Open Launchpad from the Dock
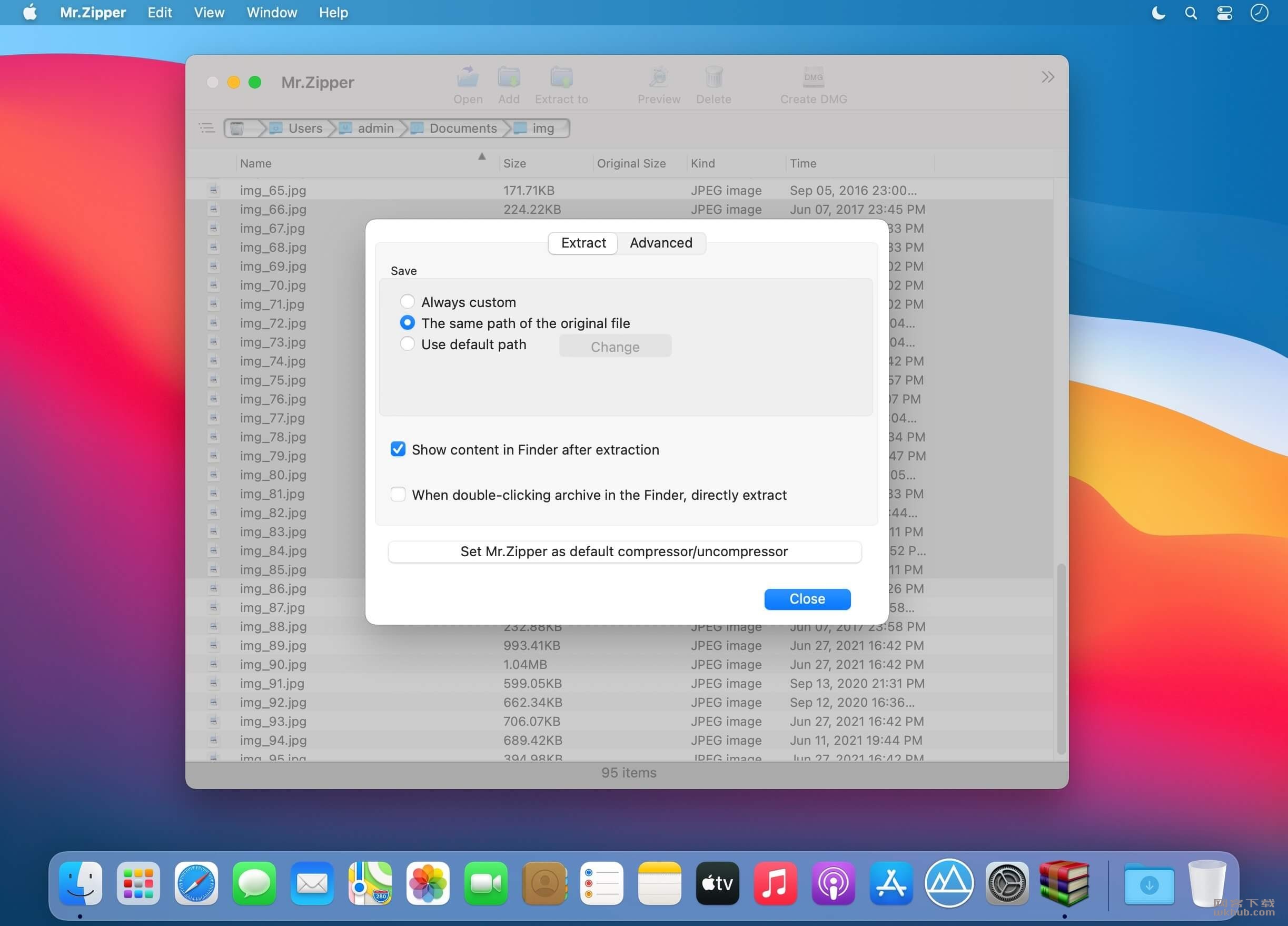This screenshot has width=1288, height=926. 138,883
